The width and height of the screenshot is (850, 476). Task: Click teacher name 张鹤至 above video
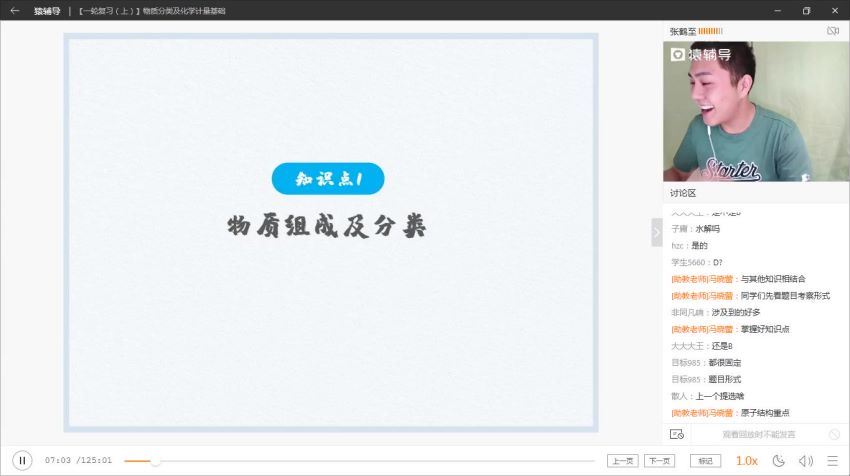pyautogui.click(x=682, y=31)
